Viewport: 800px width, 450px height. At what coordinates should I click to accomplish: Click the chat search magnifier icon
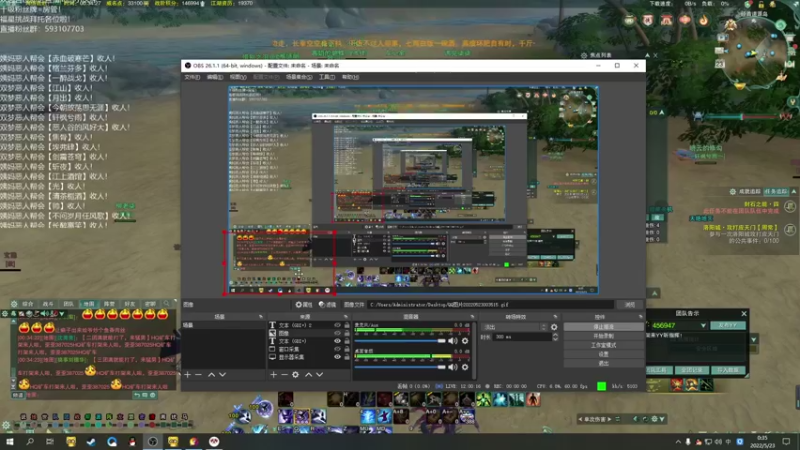coord(166,304)
